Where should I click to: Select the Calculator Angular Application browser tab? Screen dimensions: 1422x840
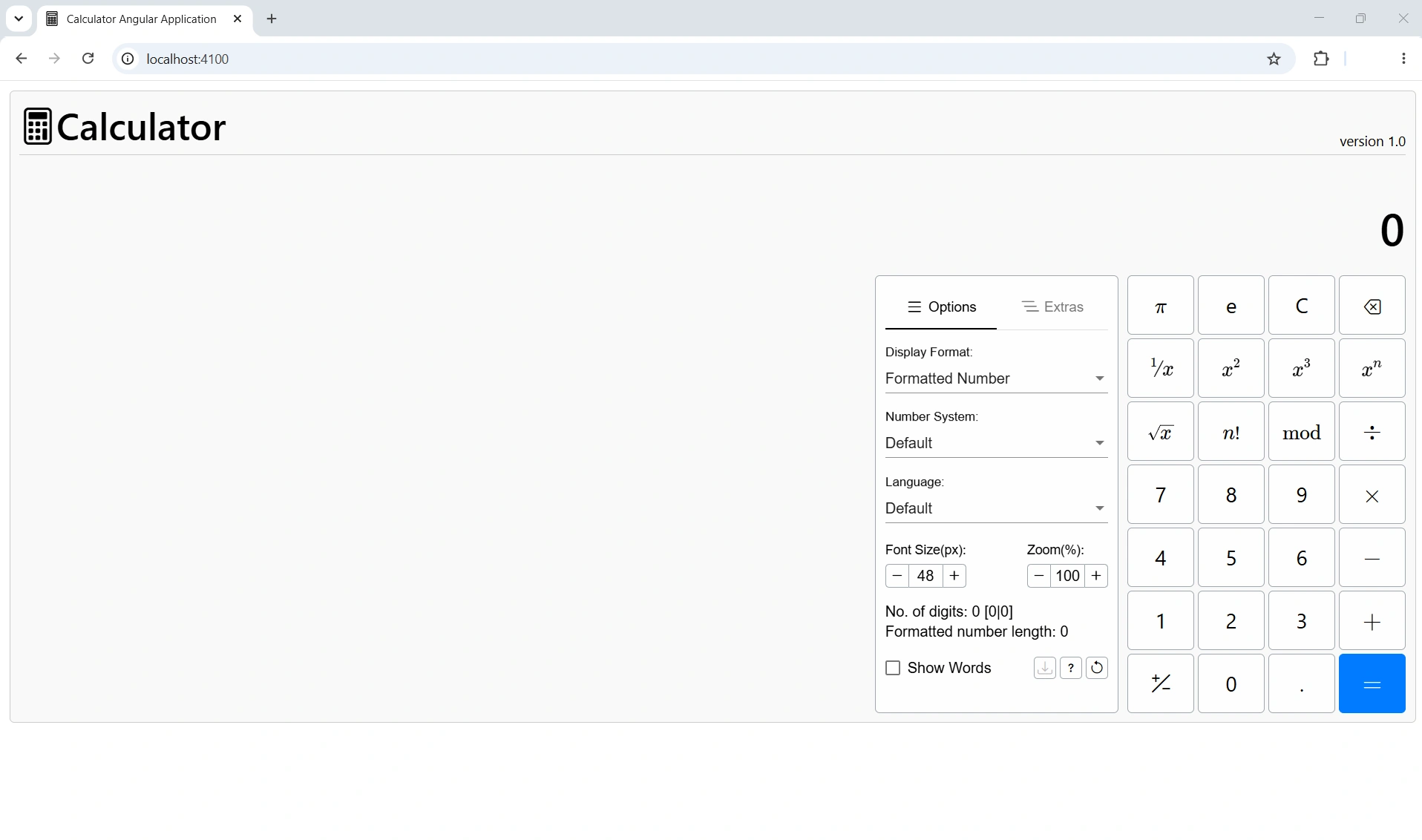coord(145,19)
